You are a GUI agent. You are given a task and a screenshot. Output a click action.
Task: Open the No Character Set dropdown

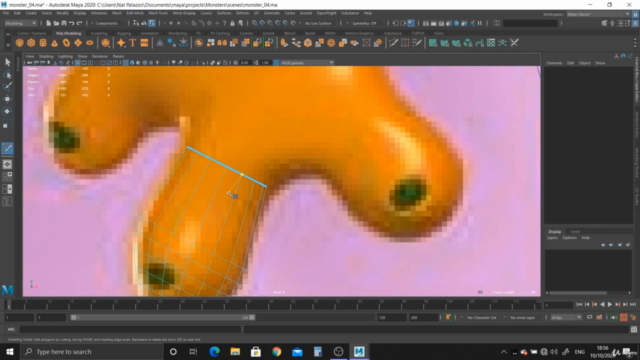click(482, 318)
